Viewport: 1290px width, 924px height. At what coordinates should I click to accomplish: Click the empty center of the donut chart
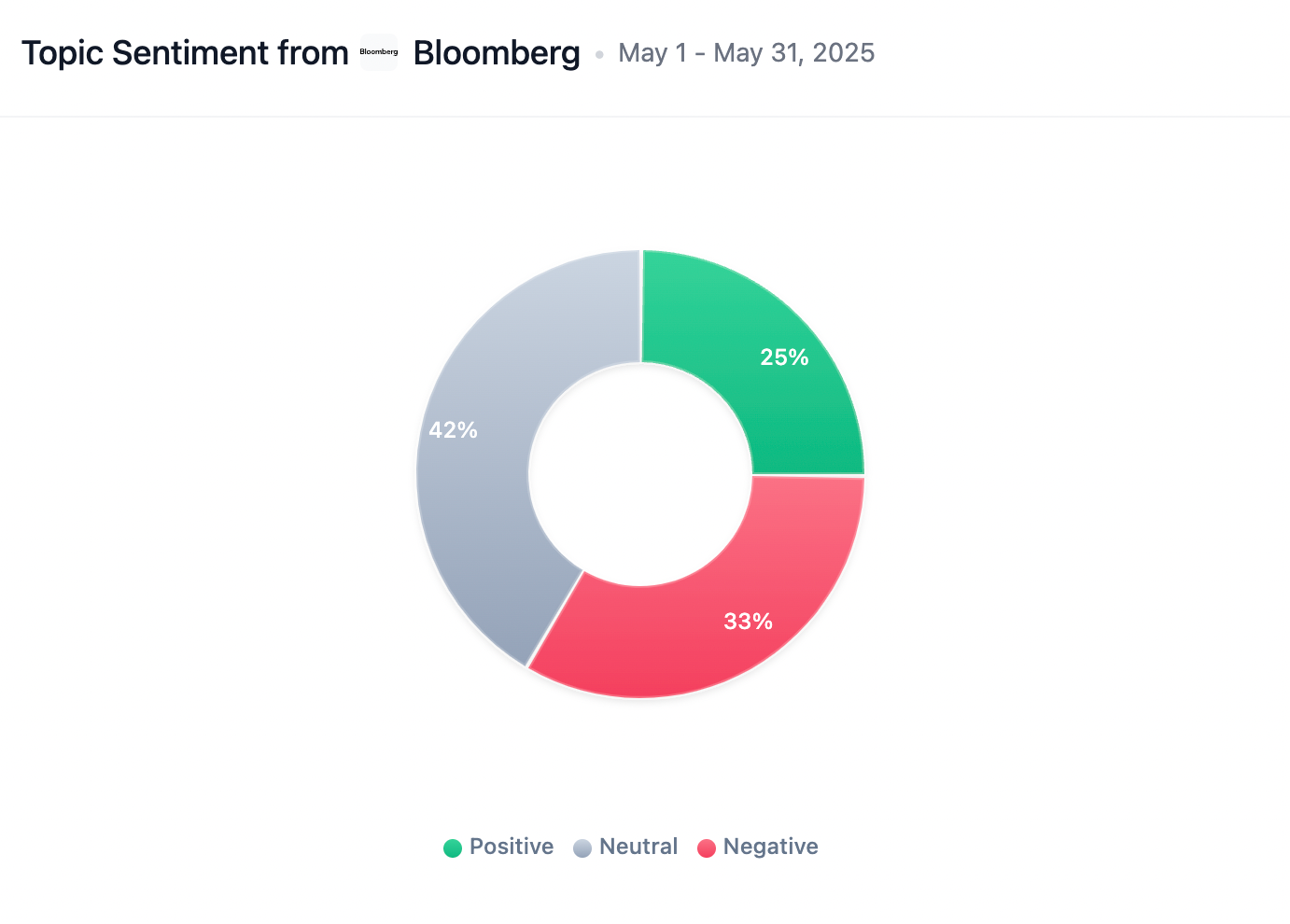click(640, 474)
